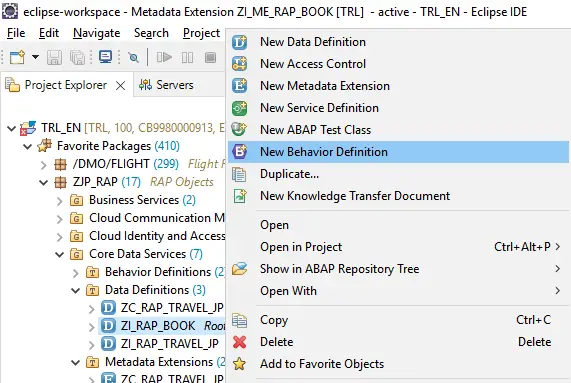Collapse the Core Data Services folder

click(x=59, y=254)
